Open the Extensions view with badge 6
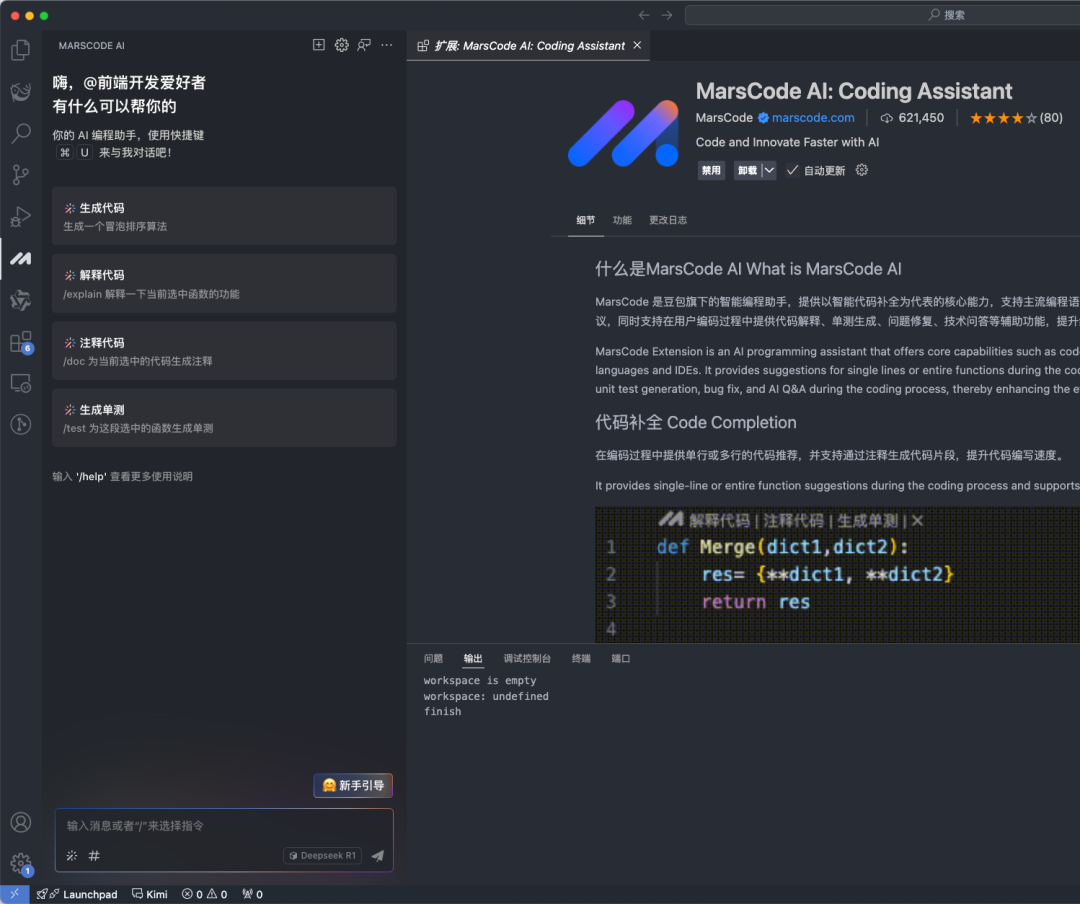1080x904 pixels. point(21,342)
